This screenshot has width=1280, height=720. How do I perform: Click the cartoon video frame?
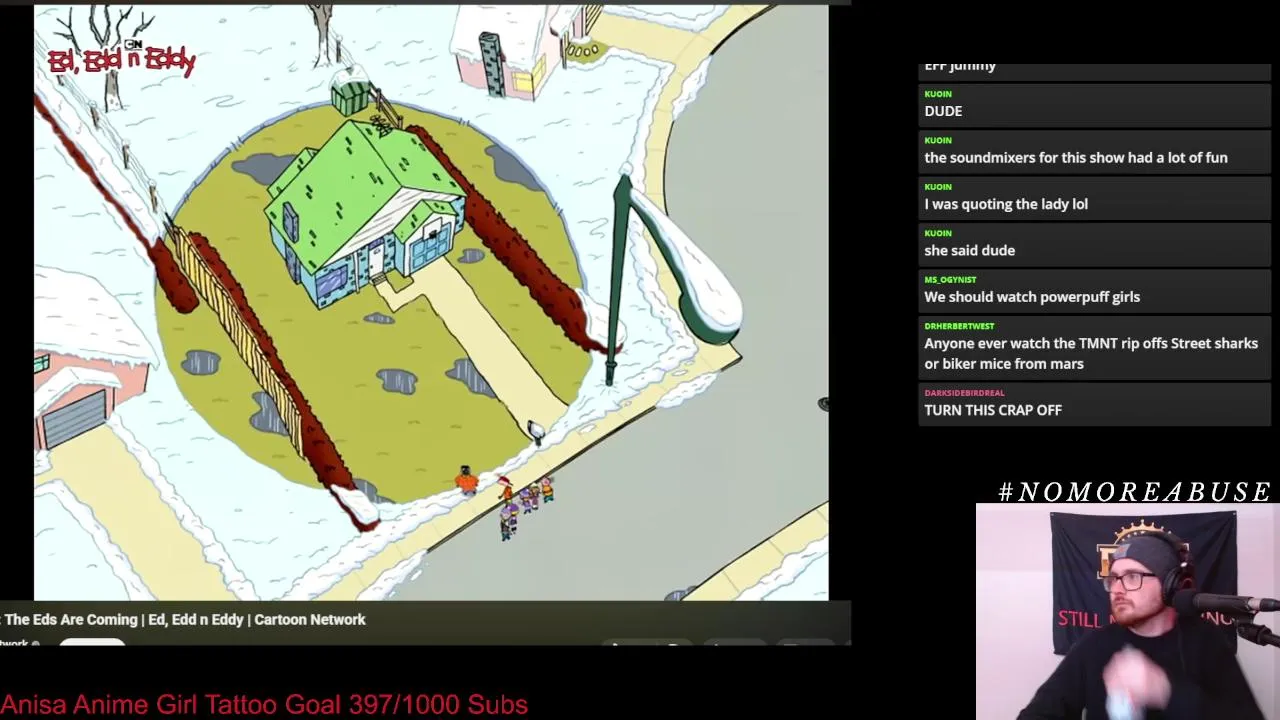click(x=431, y=302)
